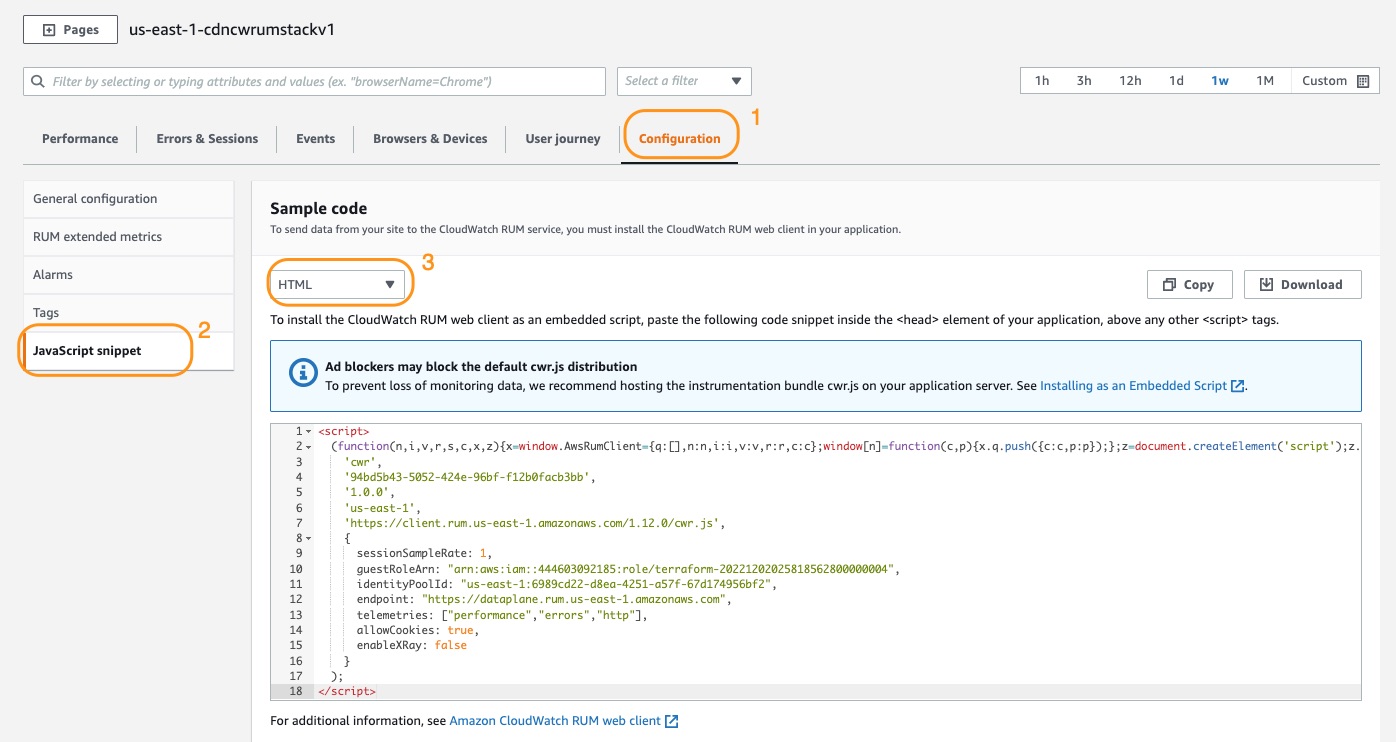Focus the attribute filter search field
Viewport: 1396px width, 742px height.
click(x=314, y=81)
